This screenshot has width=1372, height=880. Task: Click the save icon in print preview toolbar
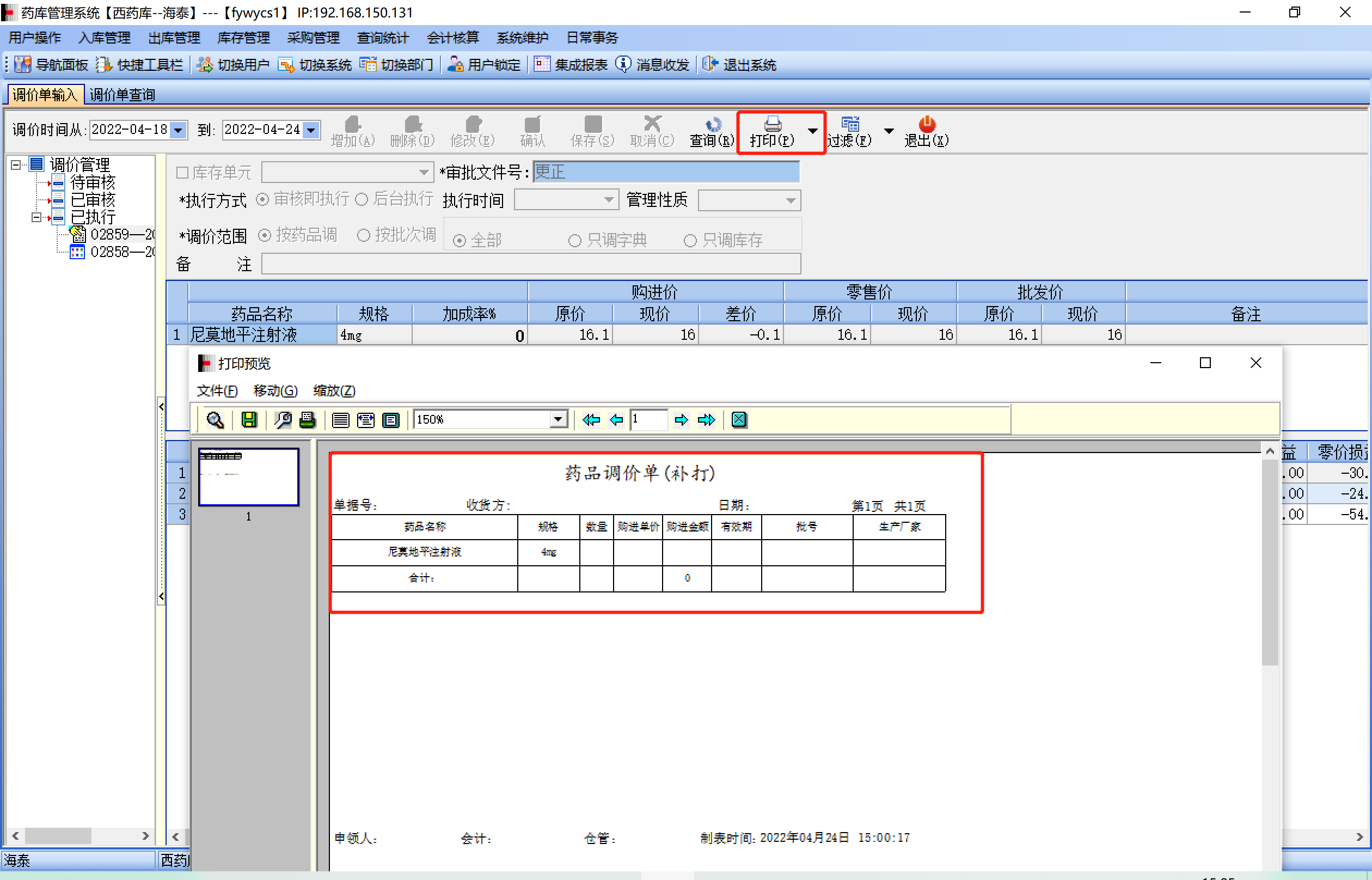pyautogui.click(x=249, y=420)
